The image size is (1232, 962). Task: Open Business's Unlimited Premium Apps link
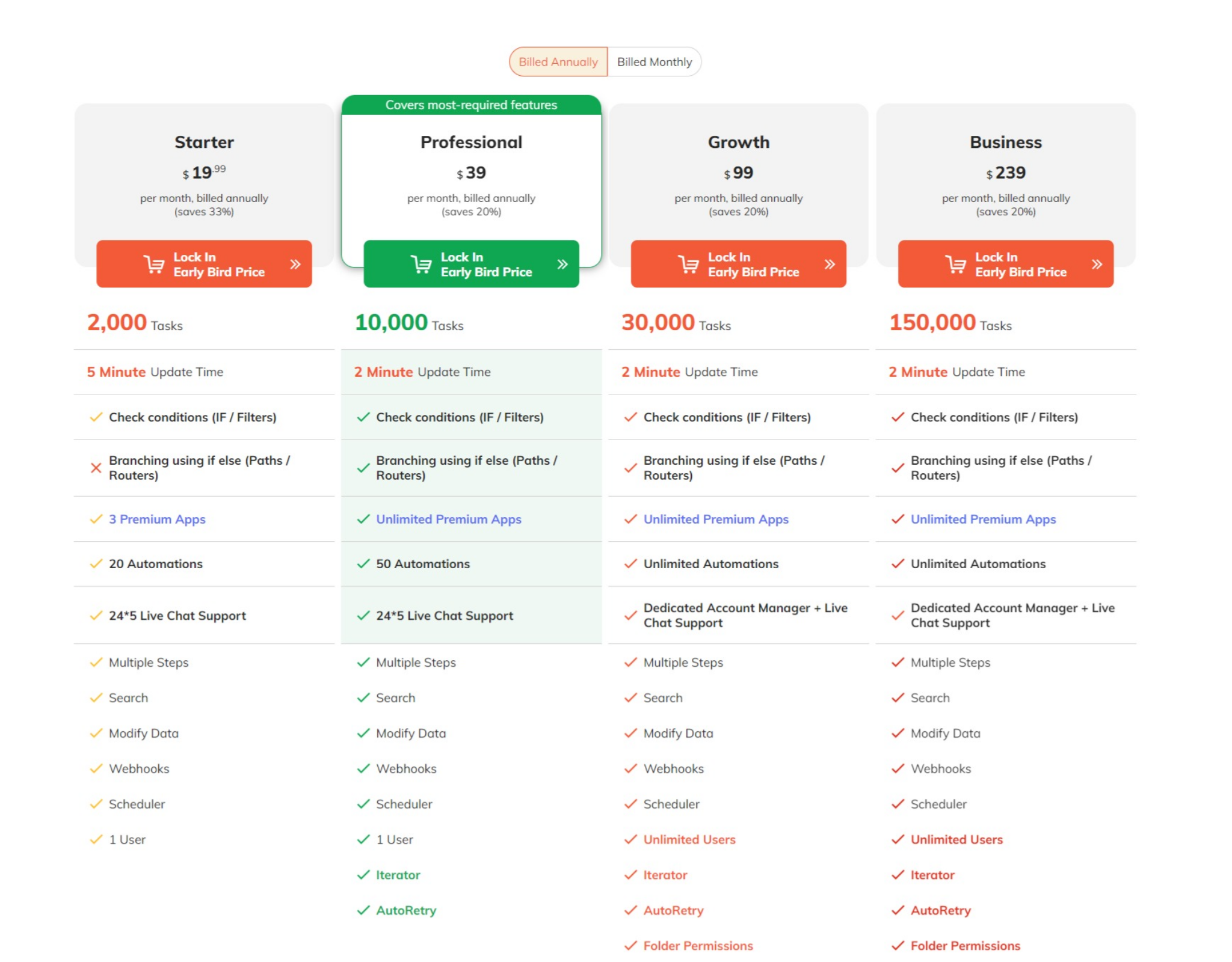[983, 519]
